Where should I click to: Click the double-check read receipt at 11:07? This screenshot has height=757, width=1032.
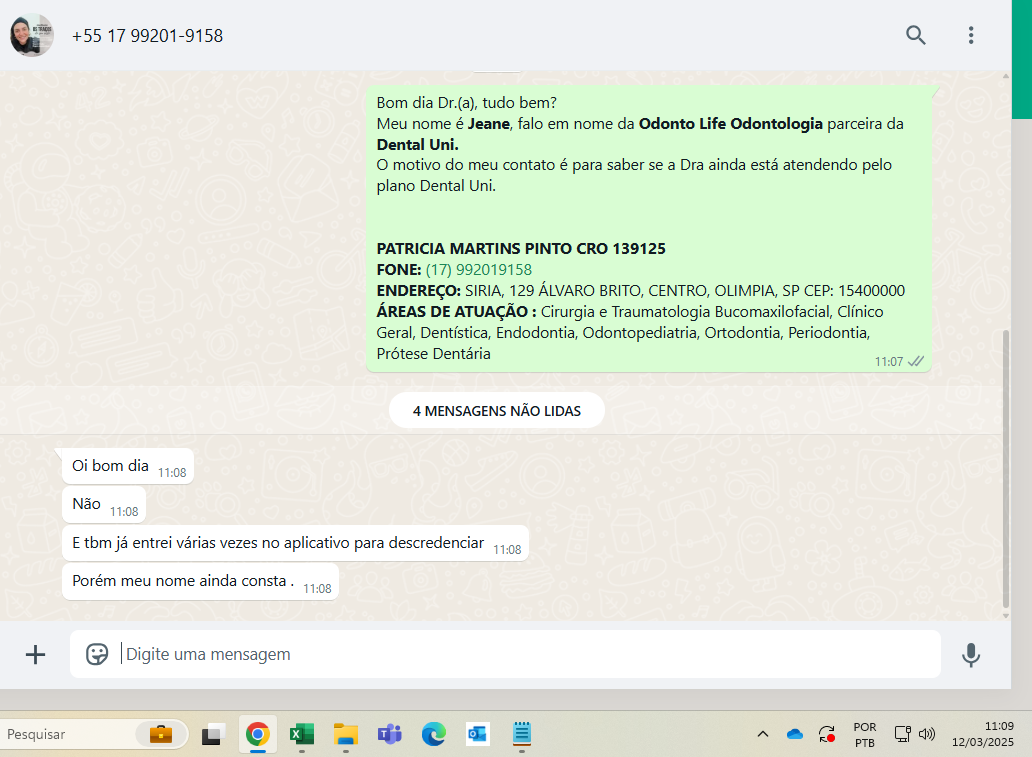(916, 361)
